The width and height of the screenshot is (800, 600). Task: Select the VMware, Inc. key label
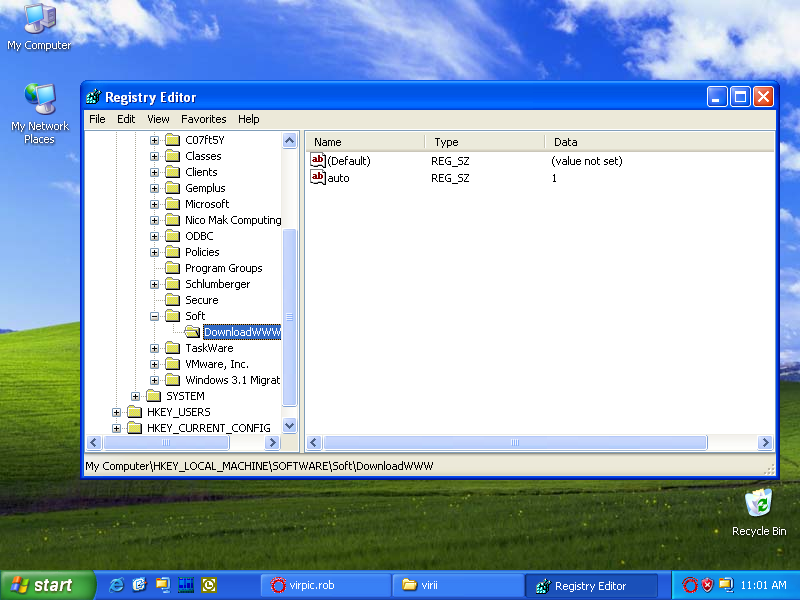click(x=217, y=364)
